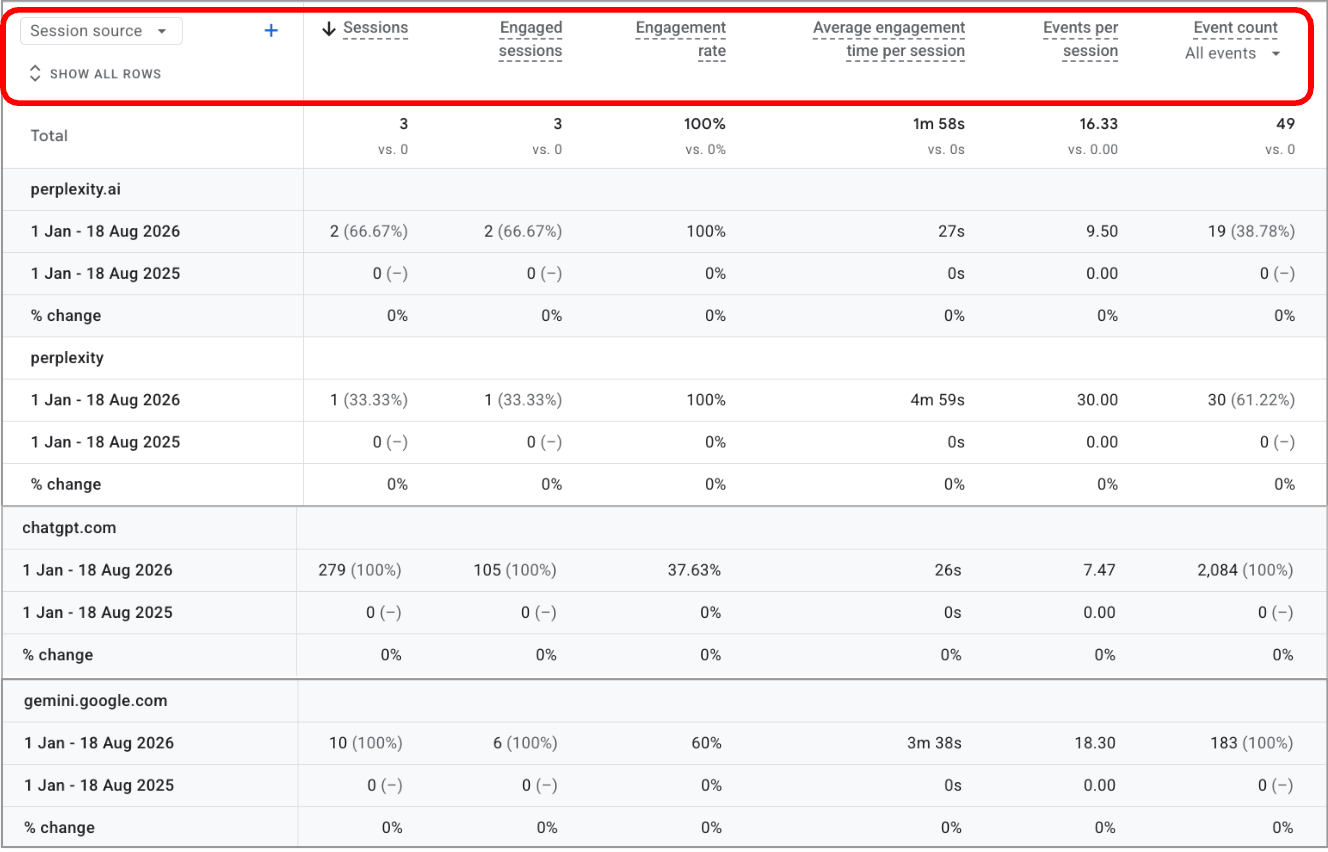
Task: Click perplexity engaged sessions 1 (33.33%)
Action: [523, 400]
